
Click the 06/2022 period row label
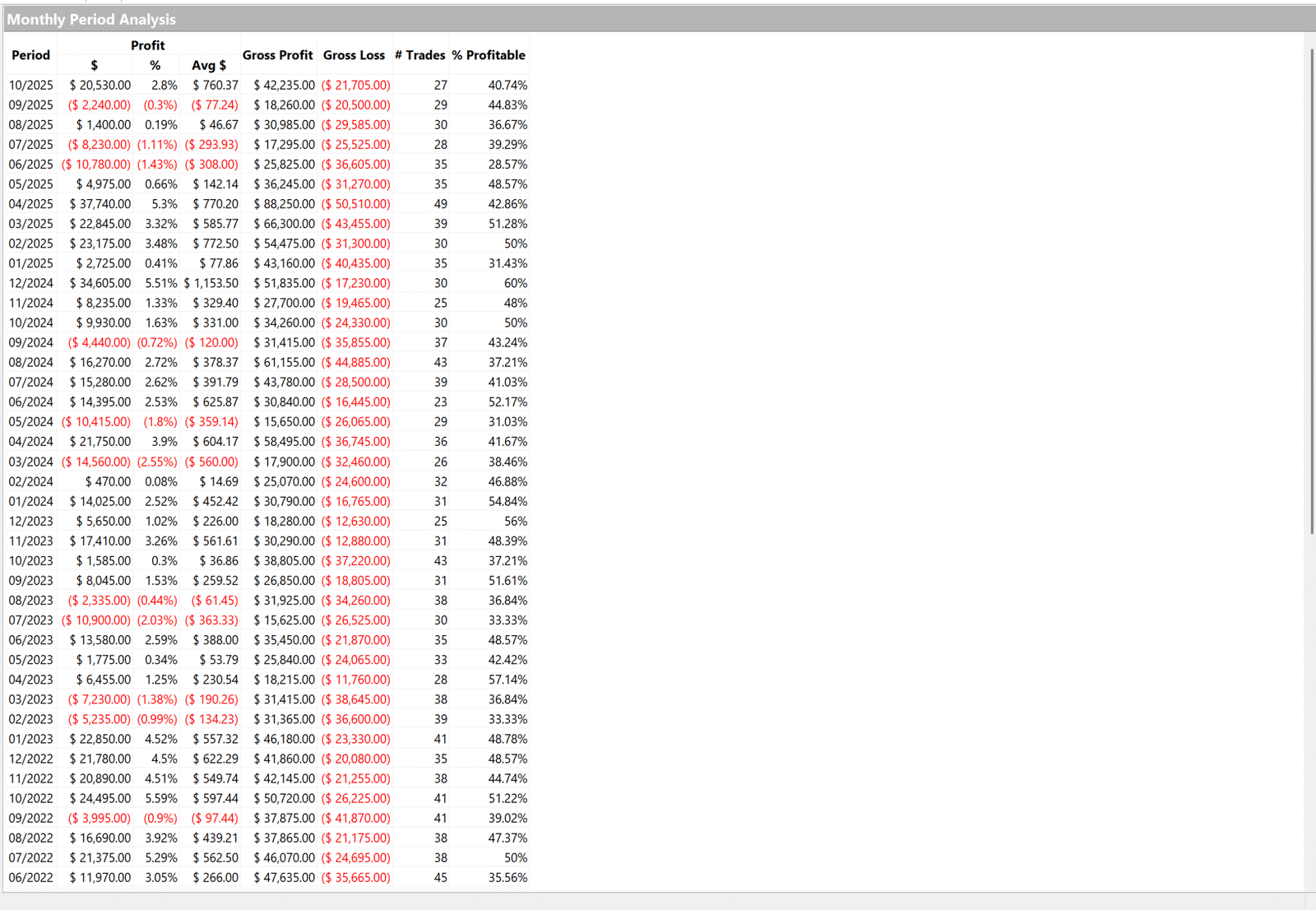click(30, 878)
